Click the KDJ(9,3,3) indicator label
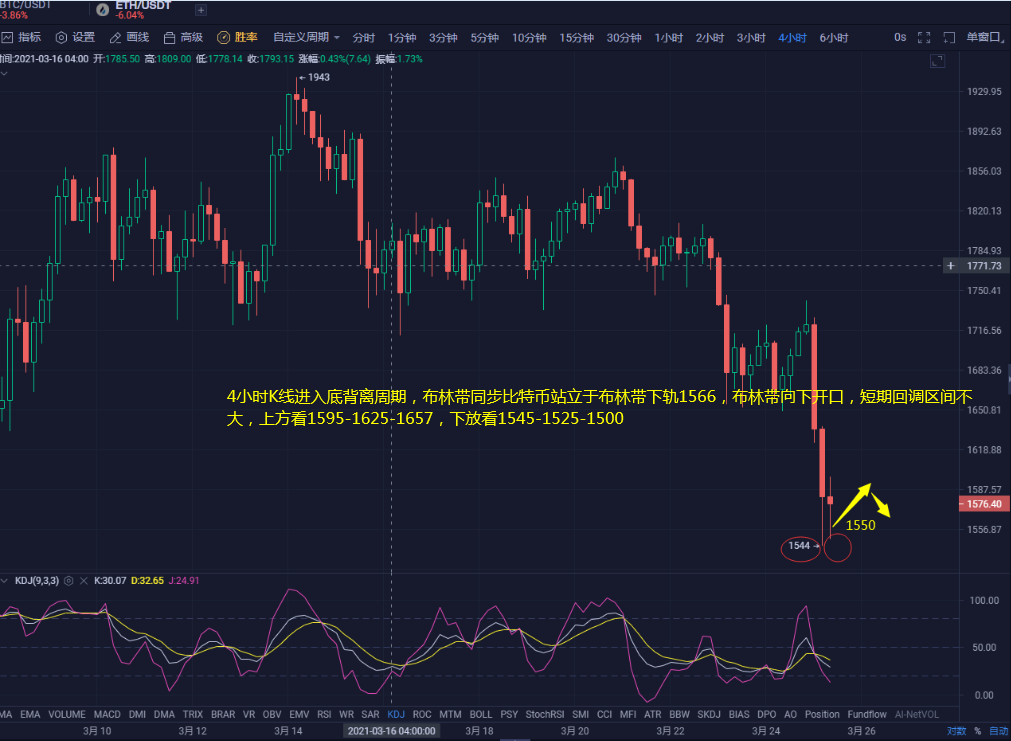 click(x=37, y=580)
